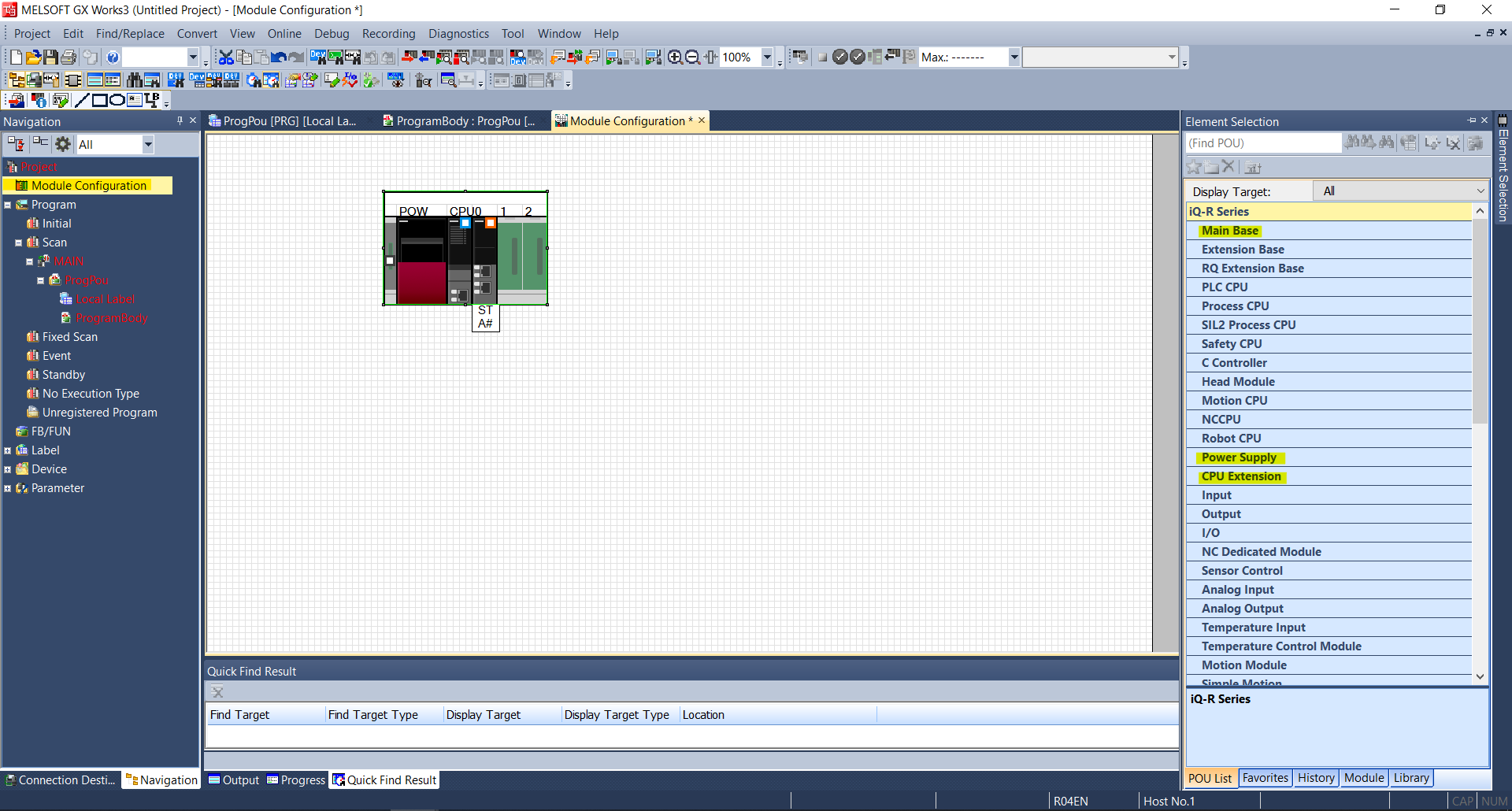Click the Print icon

coord(69,57)
